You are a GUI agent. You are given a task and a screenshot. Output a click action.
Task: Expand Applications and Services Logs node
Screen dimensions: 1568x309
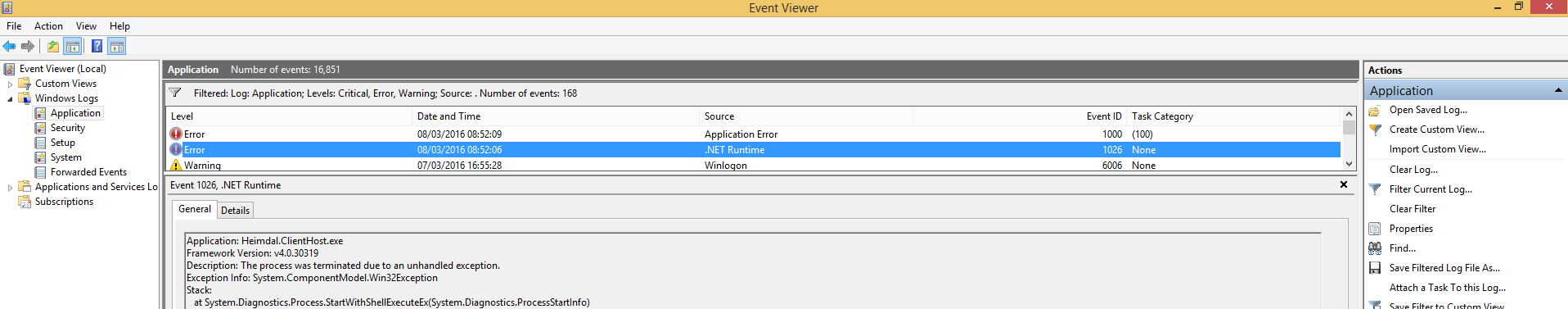10,187
